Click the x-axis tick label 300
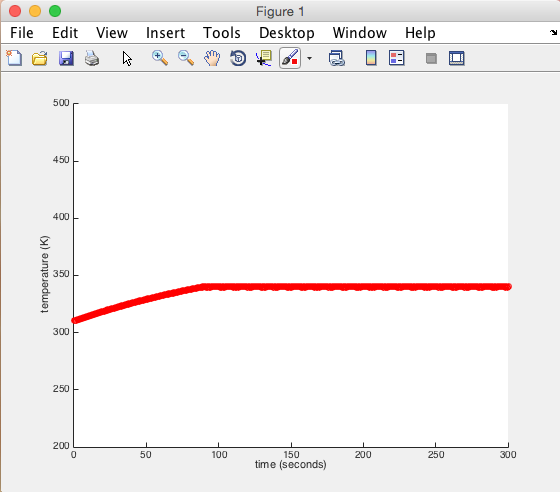560x492 pixels. click(508, 454)
